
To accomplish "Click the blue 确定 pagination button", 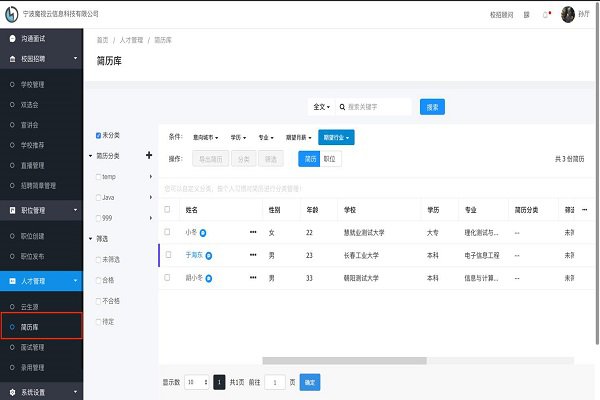I will pos(310,382).
